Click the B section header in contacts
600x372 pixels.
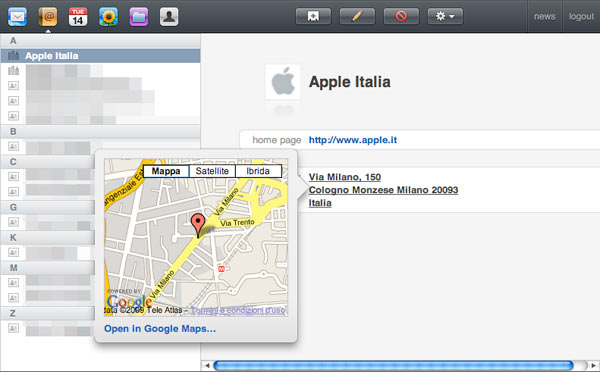(x=100, y=132)
